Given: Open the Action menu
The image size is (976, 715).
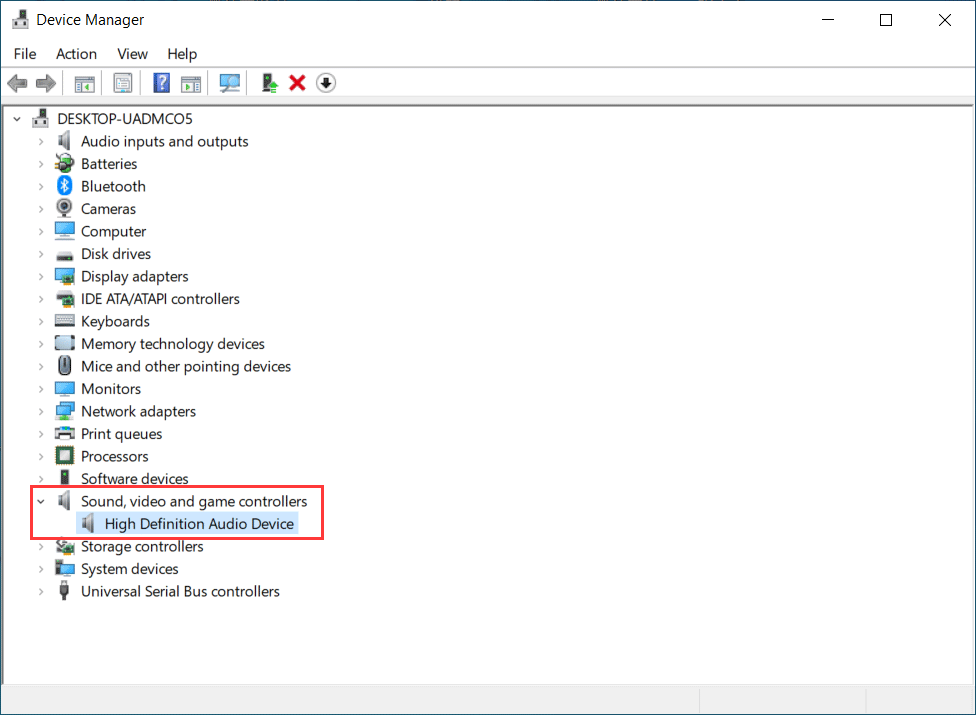Looking at the screenshot, I should 77,54.
